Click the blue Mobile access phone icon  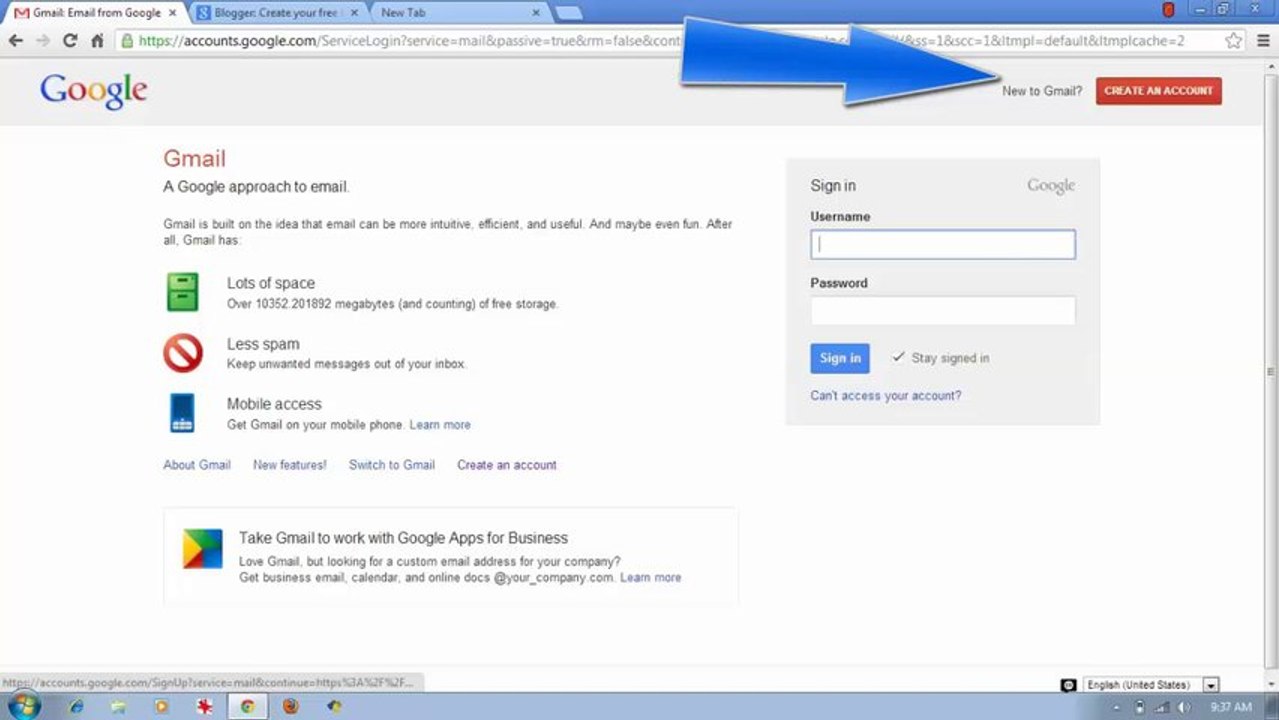pyautogui.click(x=182, y=412)
